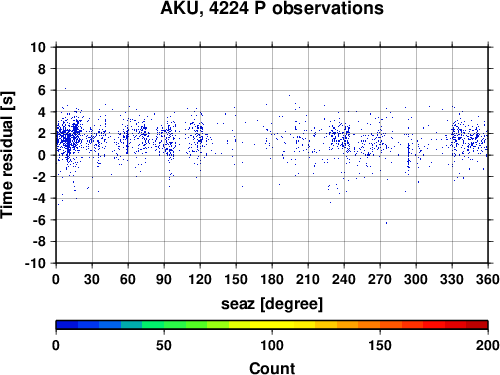This screenshot has width=500, height=375.
Task: Click the 'seaz [degree]' x-axis label
Action: pyautogui.click(x=272, y=304)
